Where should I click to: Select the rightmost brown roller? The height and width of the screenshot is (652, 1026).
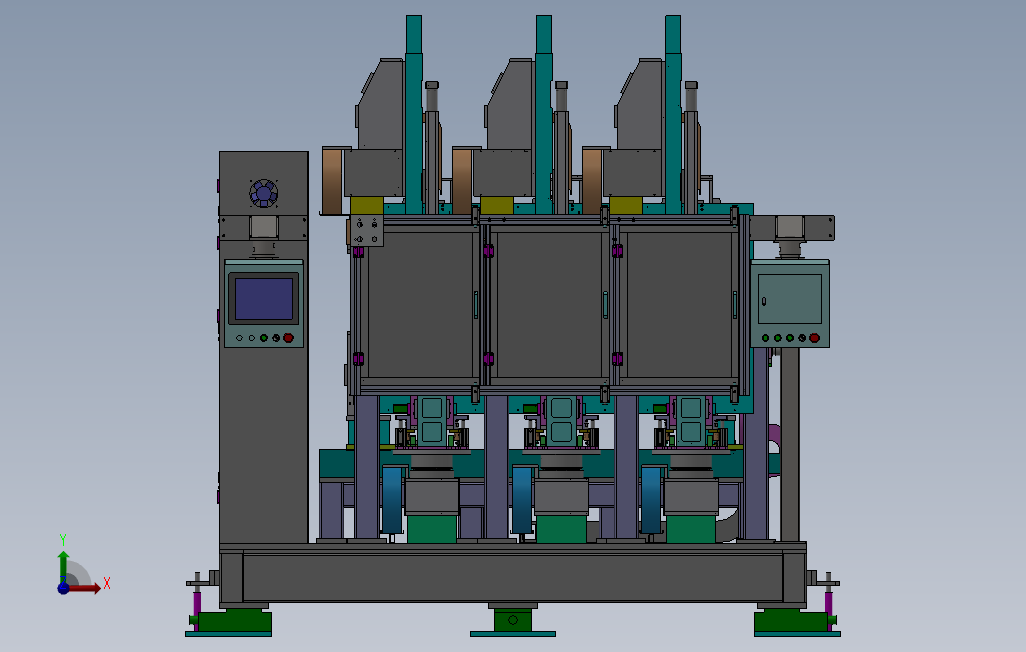tap(592, 181)
